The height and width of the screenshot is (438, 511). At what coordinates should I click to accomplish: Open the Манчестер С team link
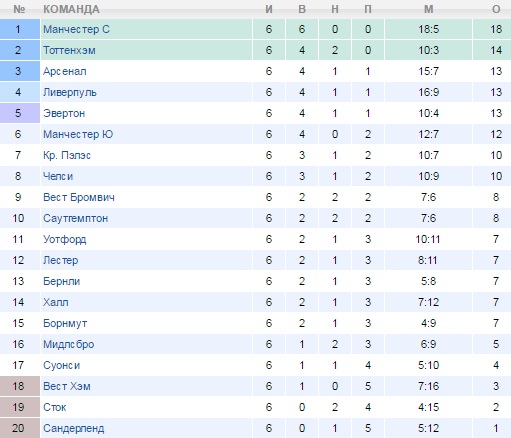(x=76, y=29)
